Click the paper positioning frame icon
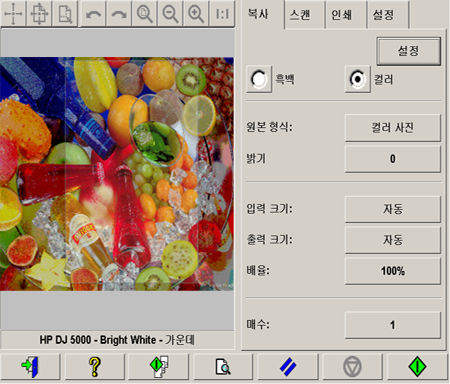 click(39, 13)
